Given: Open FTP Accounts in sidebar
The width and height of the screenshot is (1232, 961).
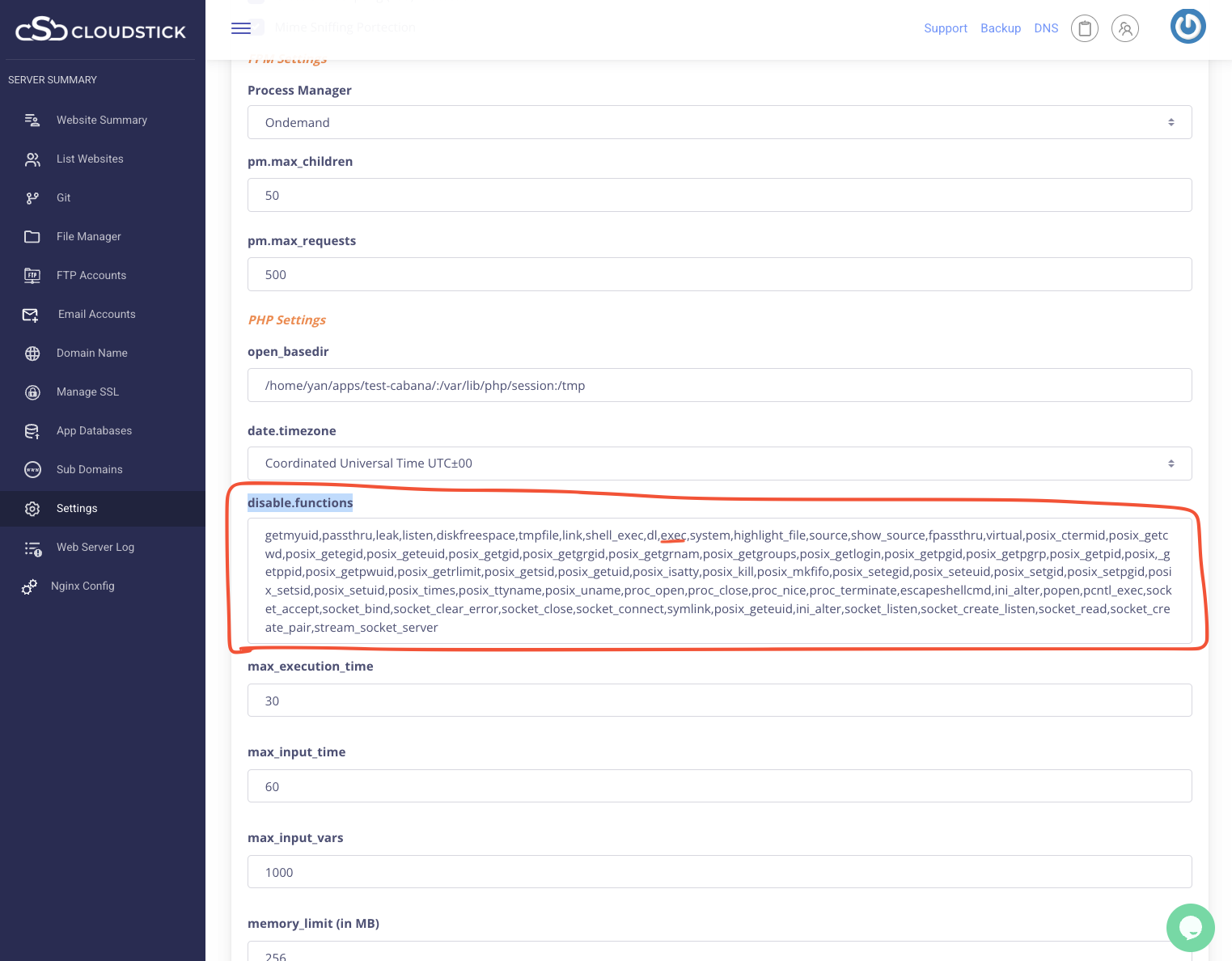Looking at the screenshot, I should [x=91, y=276].
